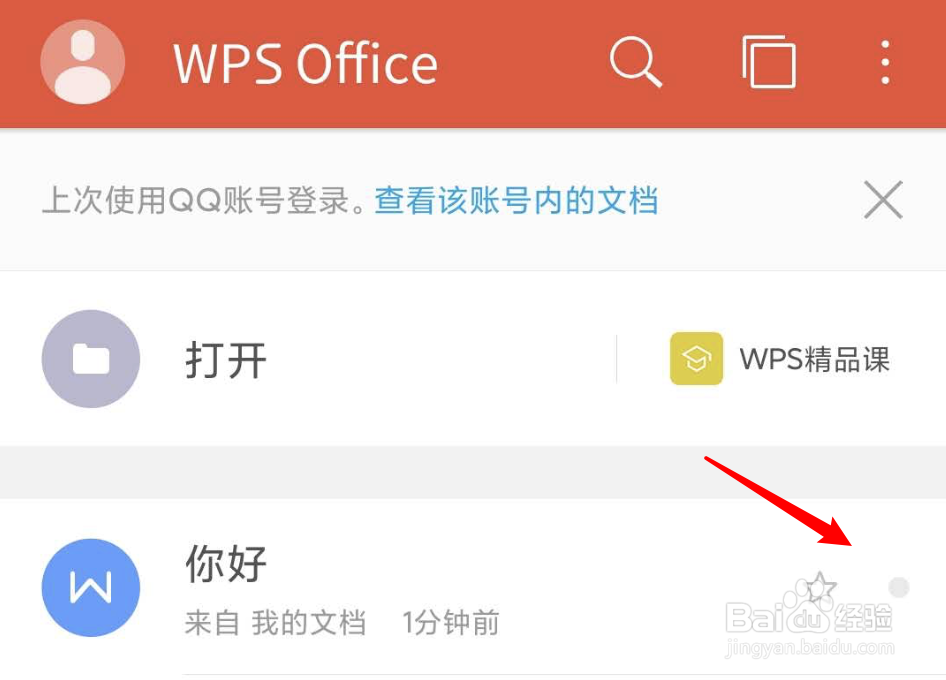Image resolution: width=946 pixels, height=680 pixels.
Task: Tap the yellow WPS精品课 graduation icon
Action: [696, 358]
